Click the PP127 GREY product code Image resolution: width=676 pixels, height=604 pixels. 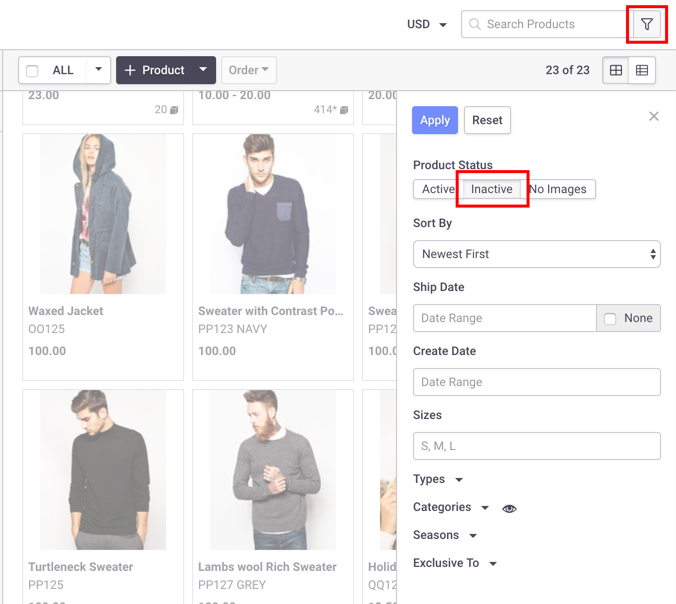pyautogui.click(x=232, y=585)
